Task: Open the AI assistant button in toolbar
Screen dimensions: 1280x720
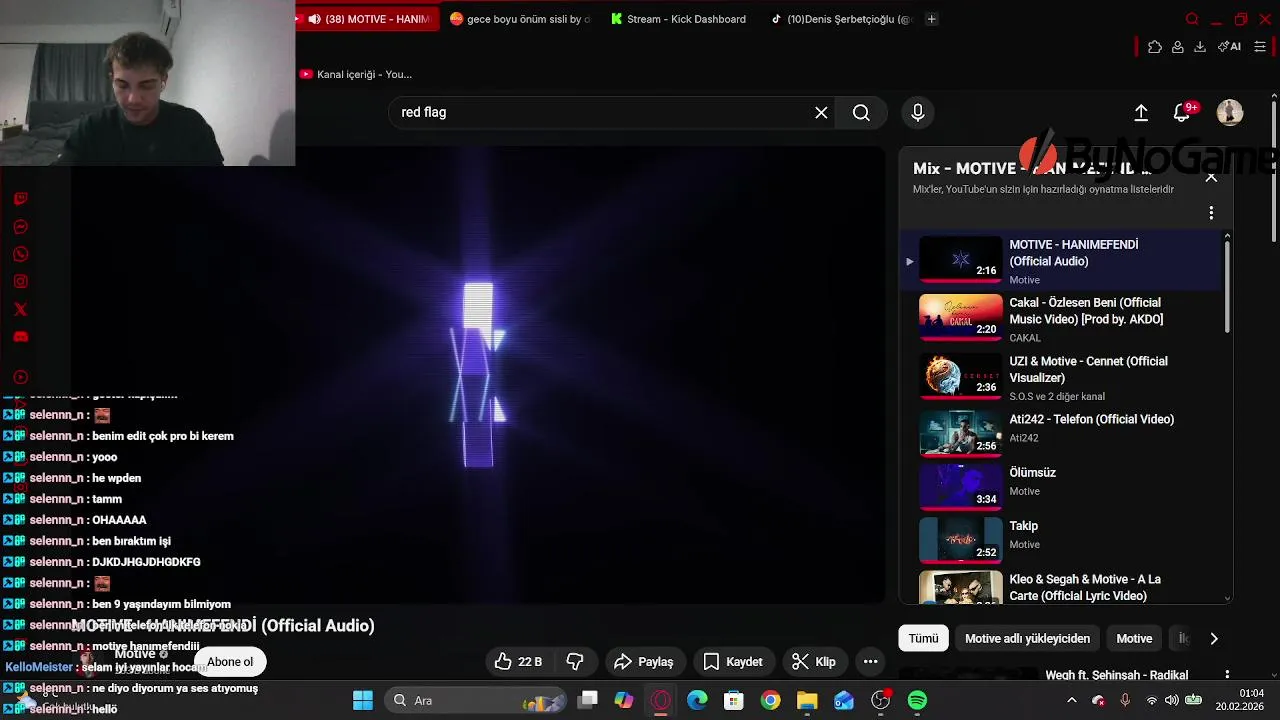Action: pos(1229,46)
